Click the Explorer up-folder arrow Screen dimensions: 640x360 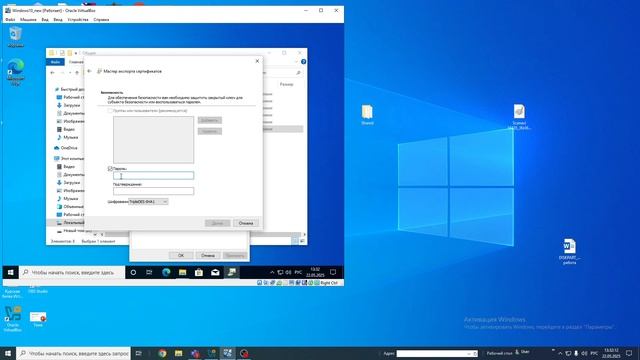point(77,73)
